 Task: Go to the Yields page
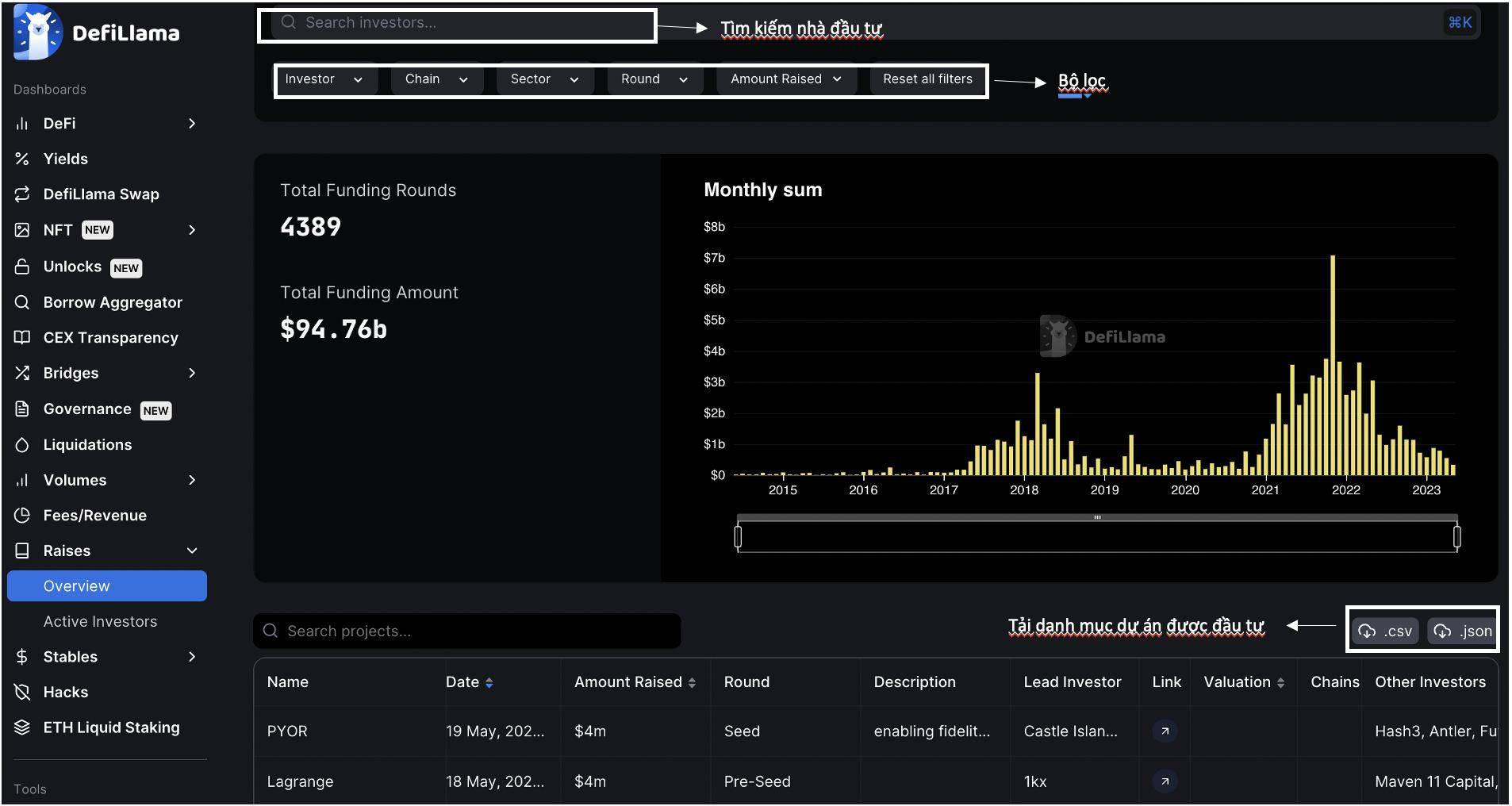[x=66, y=159]
